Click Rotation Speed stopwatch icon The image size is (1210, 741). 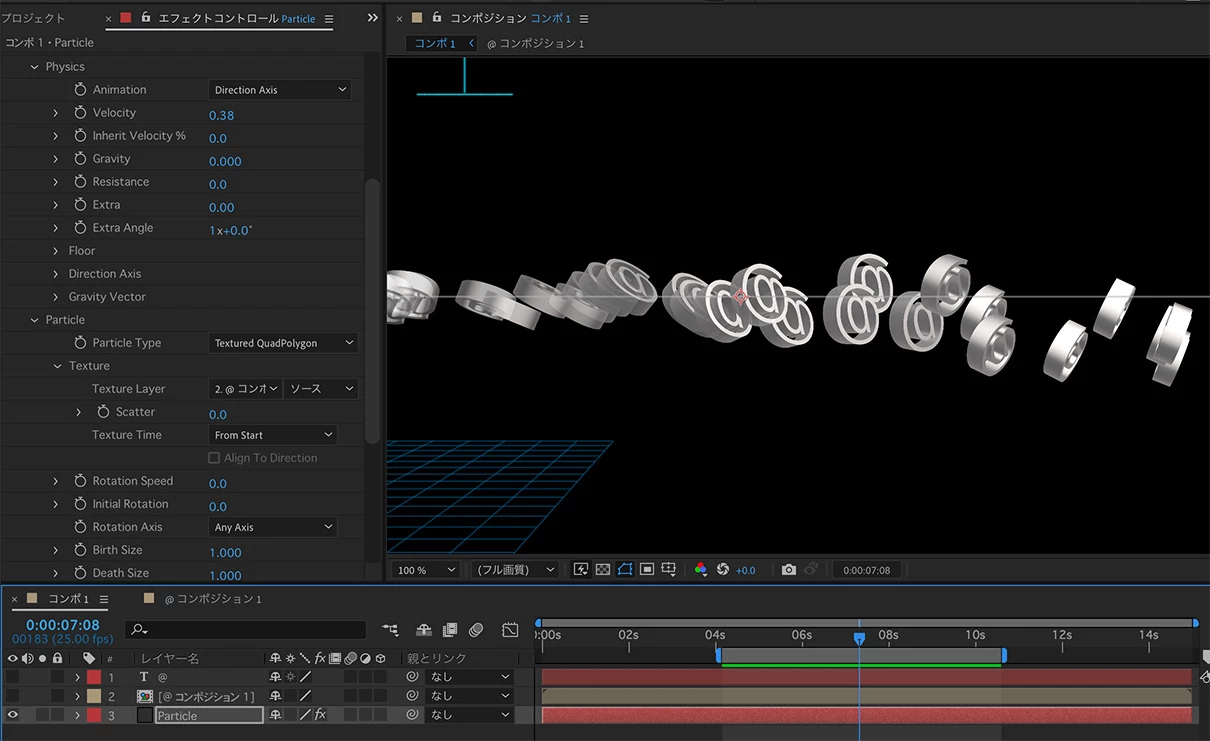point(80,481)
